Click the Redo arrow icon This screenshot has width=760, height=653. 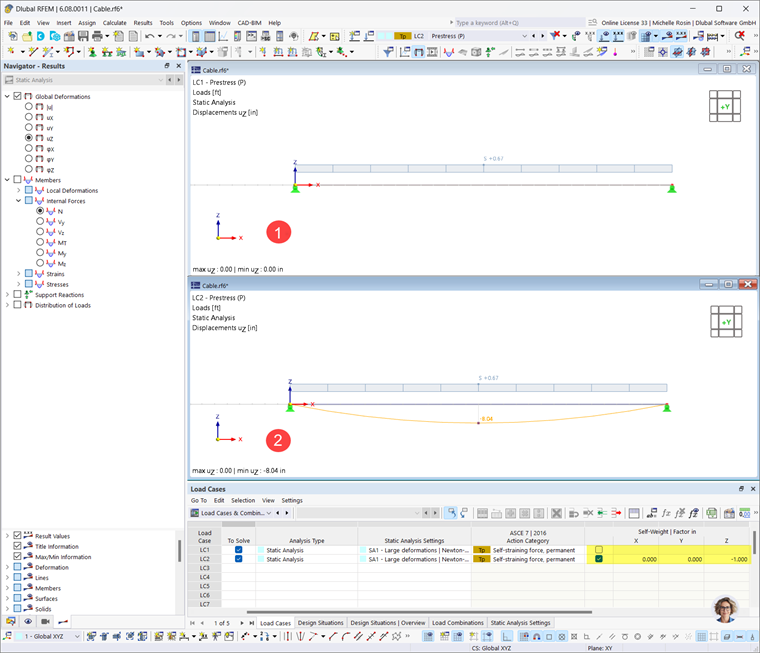(171, 36)
